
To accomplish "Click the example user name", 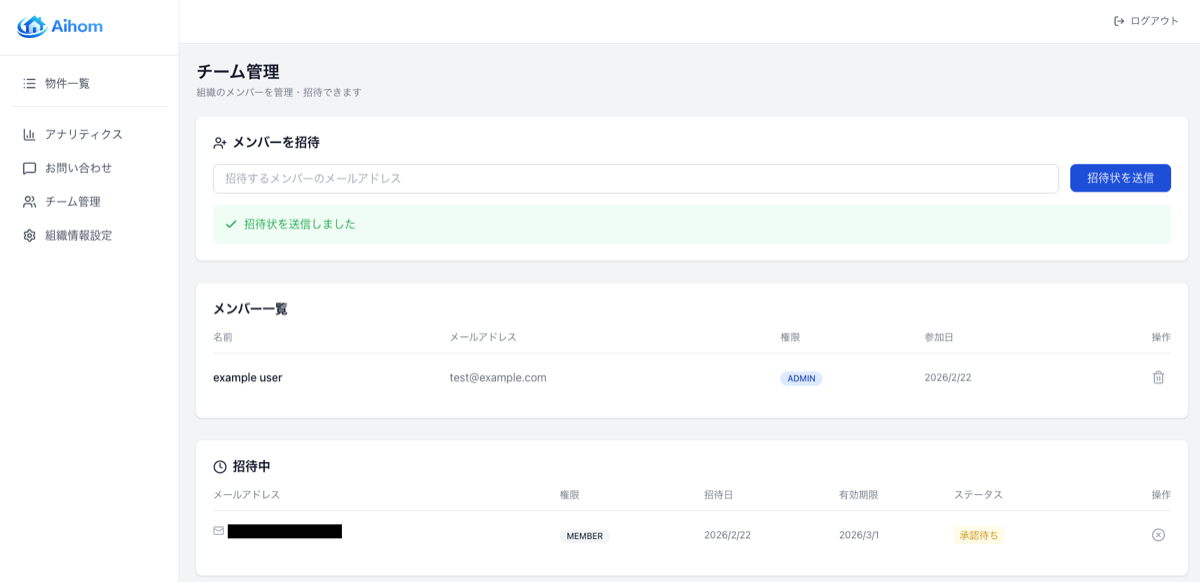I will tap(247, 378).
